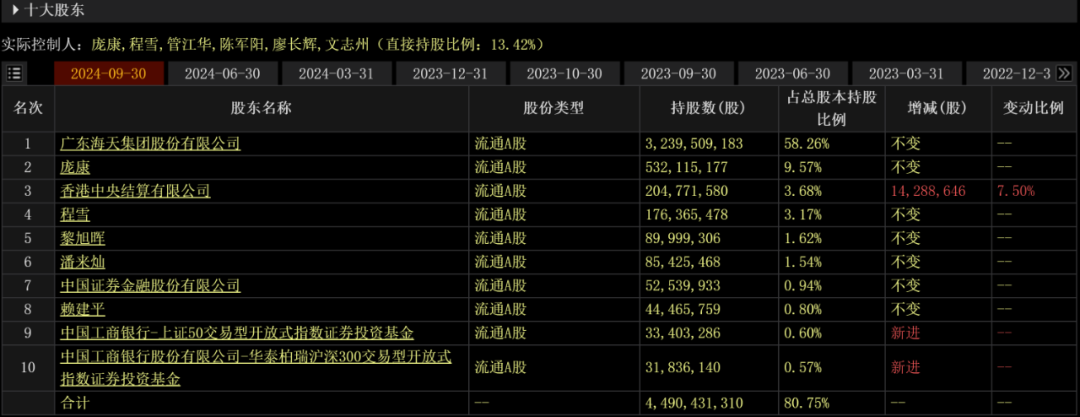Click the shareholder name 程雪
This screenshot has width=1080, height=417.
75,214
